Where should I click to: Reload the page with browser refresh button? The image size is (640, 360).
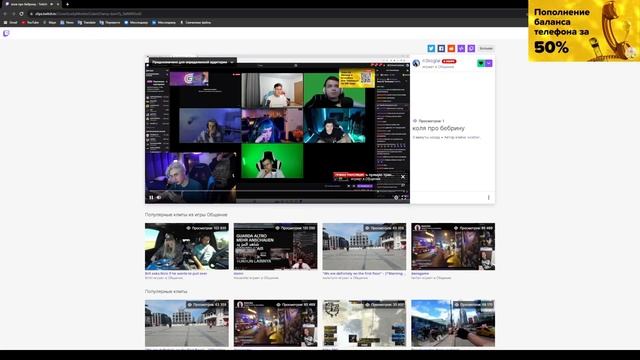[x=21, y=13]
